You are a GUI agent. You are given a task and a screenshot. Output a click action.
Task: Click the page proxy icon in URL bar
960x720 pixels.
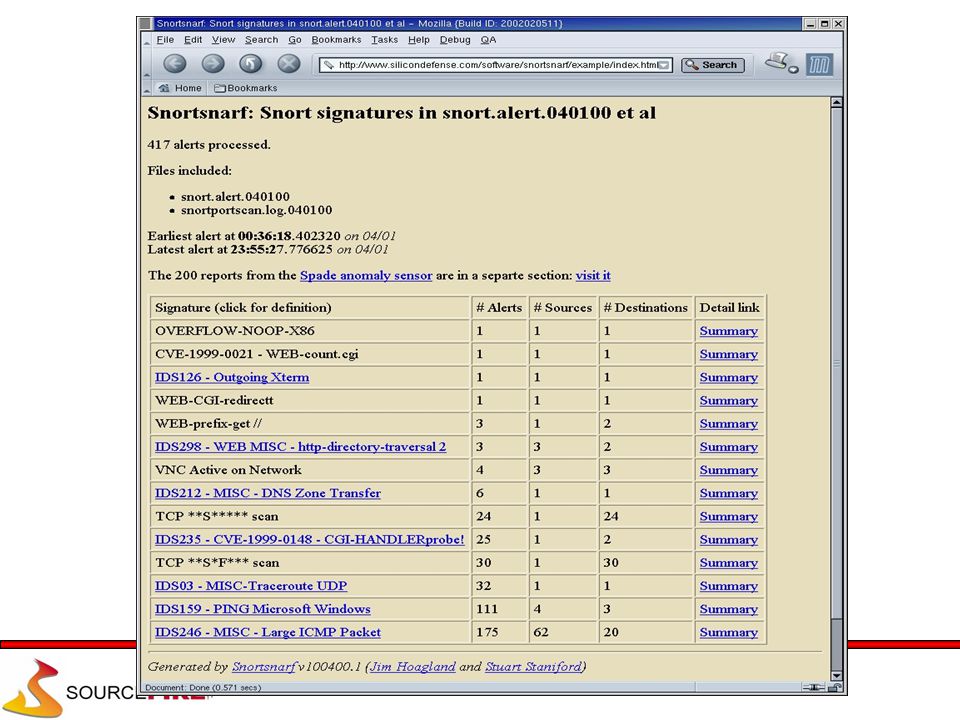(329, 65)
